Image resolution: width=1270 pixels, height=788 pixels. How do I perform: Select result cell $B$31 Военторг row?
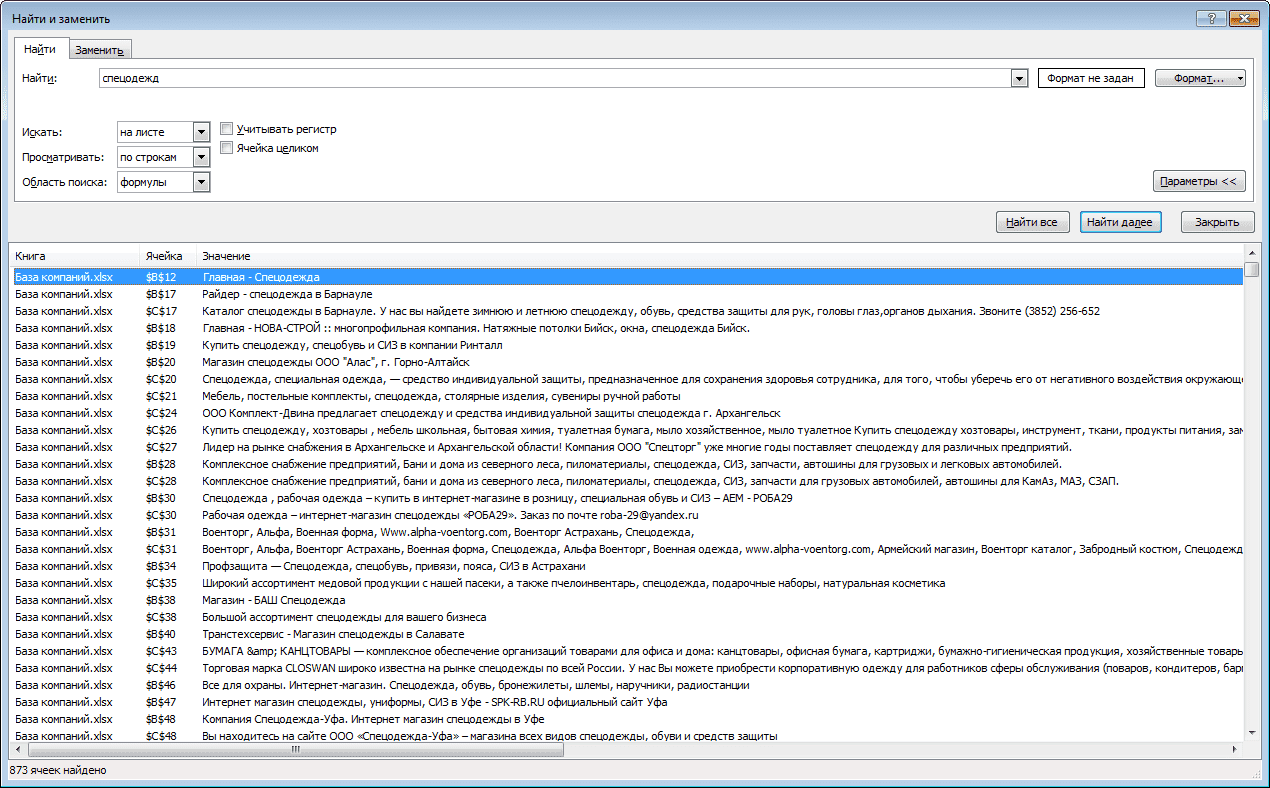coord(627,532)
